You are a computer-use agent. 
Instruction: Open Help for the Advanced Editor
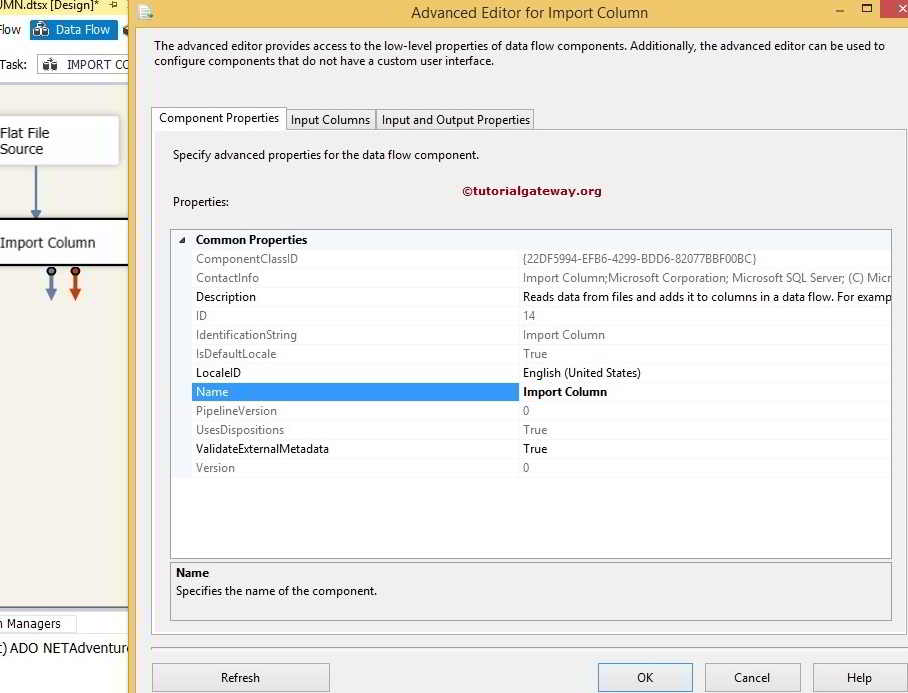pos(859,677)
